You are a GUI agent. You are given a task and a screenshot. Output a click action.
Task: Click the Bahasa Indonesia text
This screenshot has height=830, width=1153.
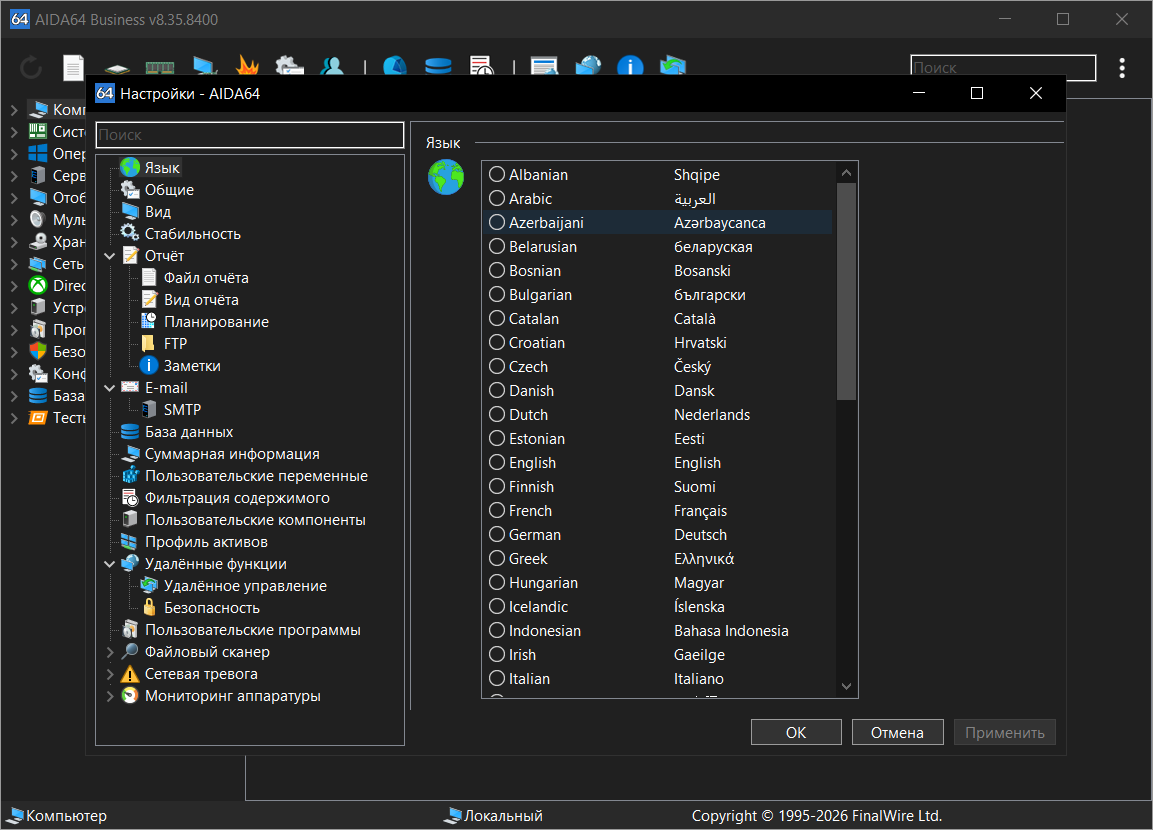coord(731,631)
